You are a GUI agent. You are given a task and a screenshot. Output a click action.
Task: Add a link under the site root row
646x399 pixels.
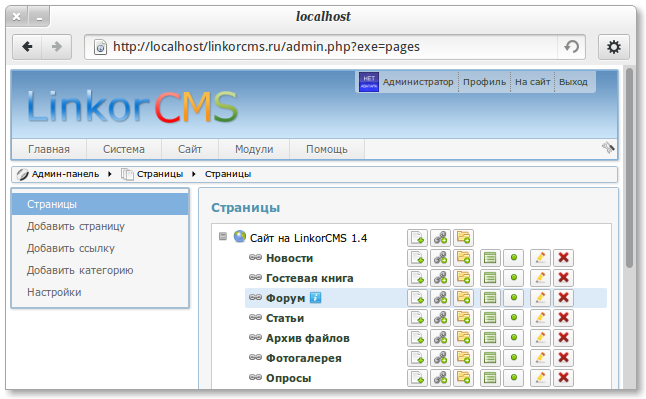[x=440, y=238]
